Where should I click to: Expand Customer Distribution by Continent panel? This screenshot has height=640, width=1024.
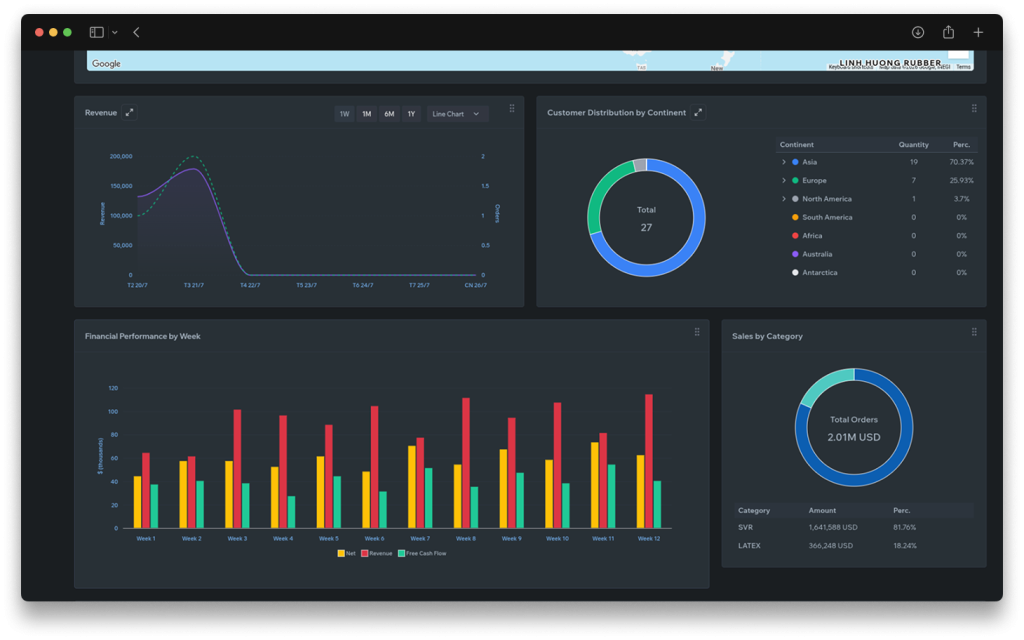(698, 112)
